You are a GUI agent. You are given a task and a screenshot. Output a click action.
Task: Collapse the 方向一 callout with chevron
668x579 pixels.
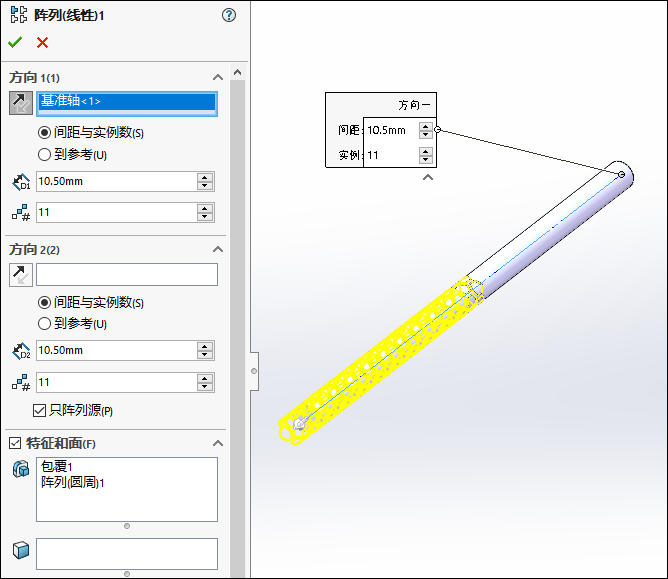point(428,177)
